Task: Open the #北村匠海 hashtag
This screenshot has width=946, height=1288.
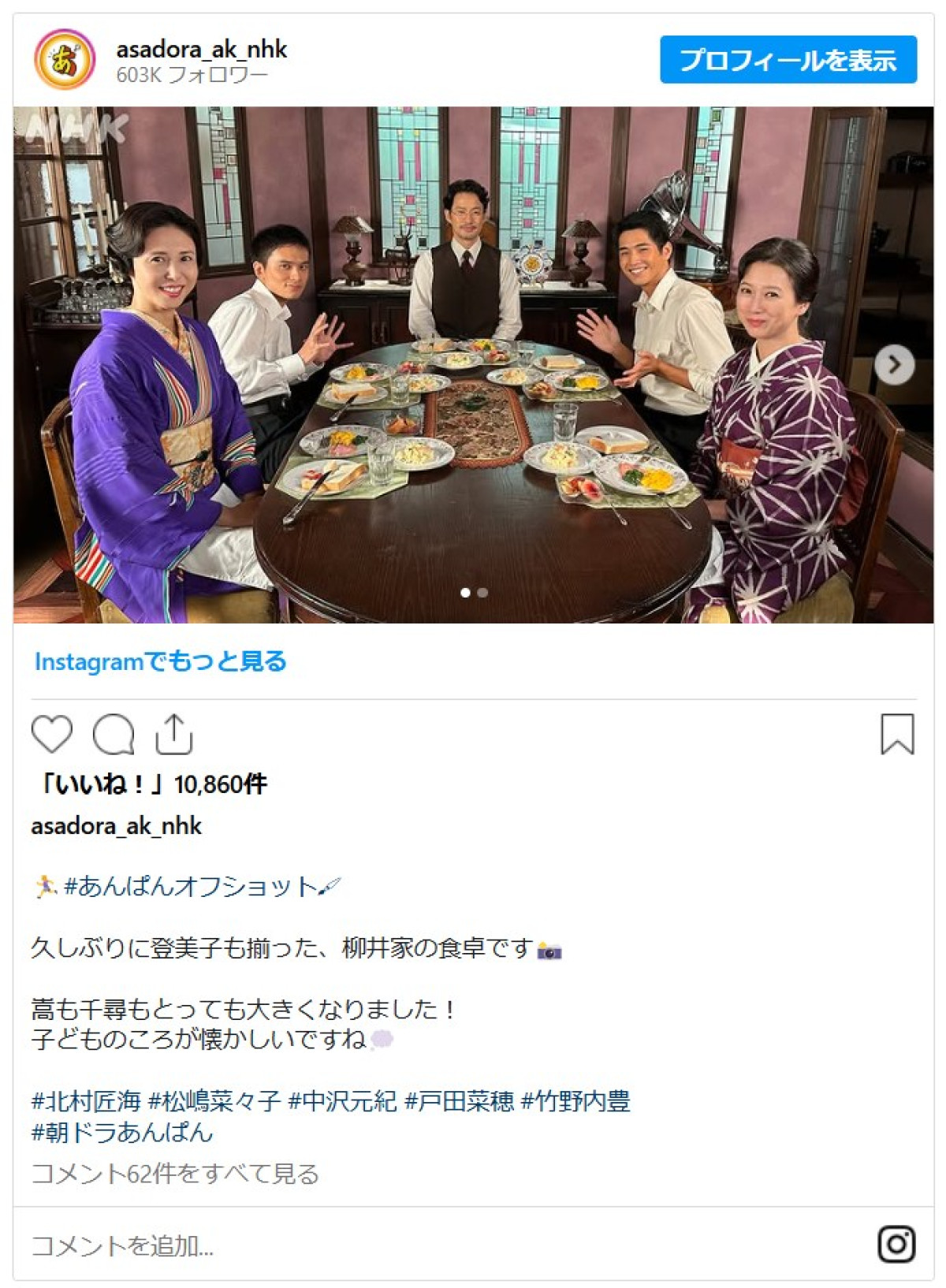Action: pos(86,1100)
